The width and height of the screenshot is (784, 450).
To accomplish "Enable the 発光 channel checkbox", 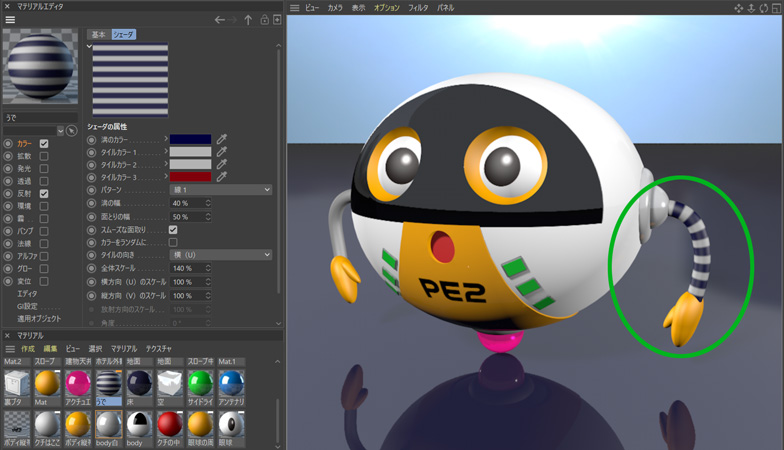I will click(x=44, y=169).
